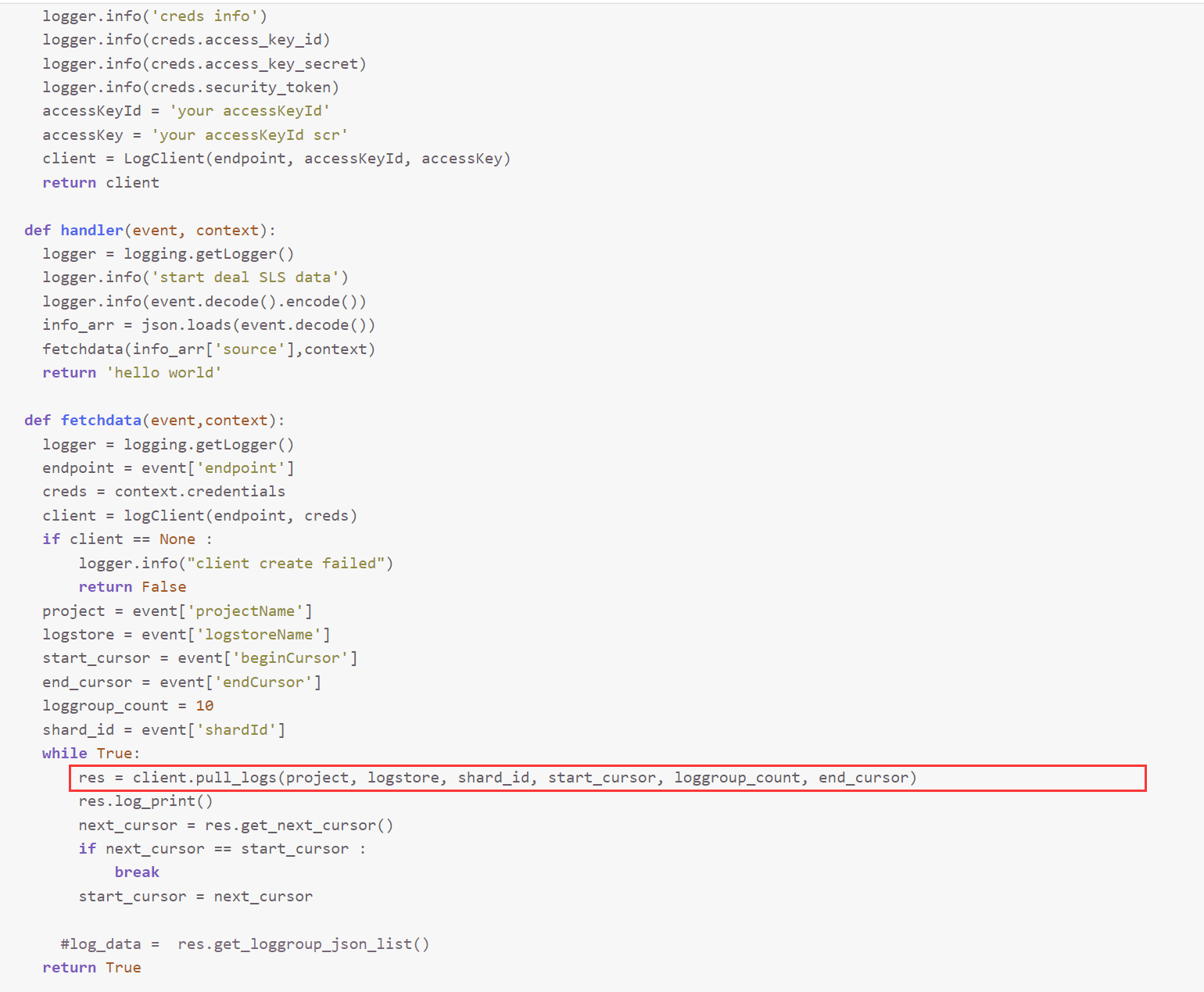This screenshot has width=1204, height=992.
Task: Click the shard_id = event['shardId'] line
Action: click(163, 730)
